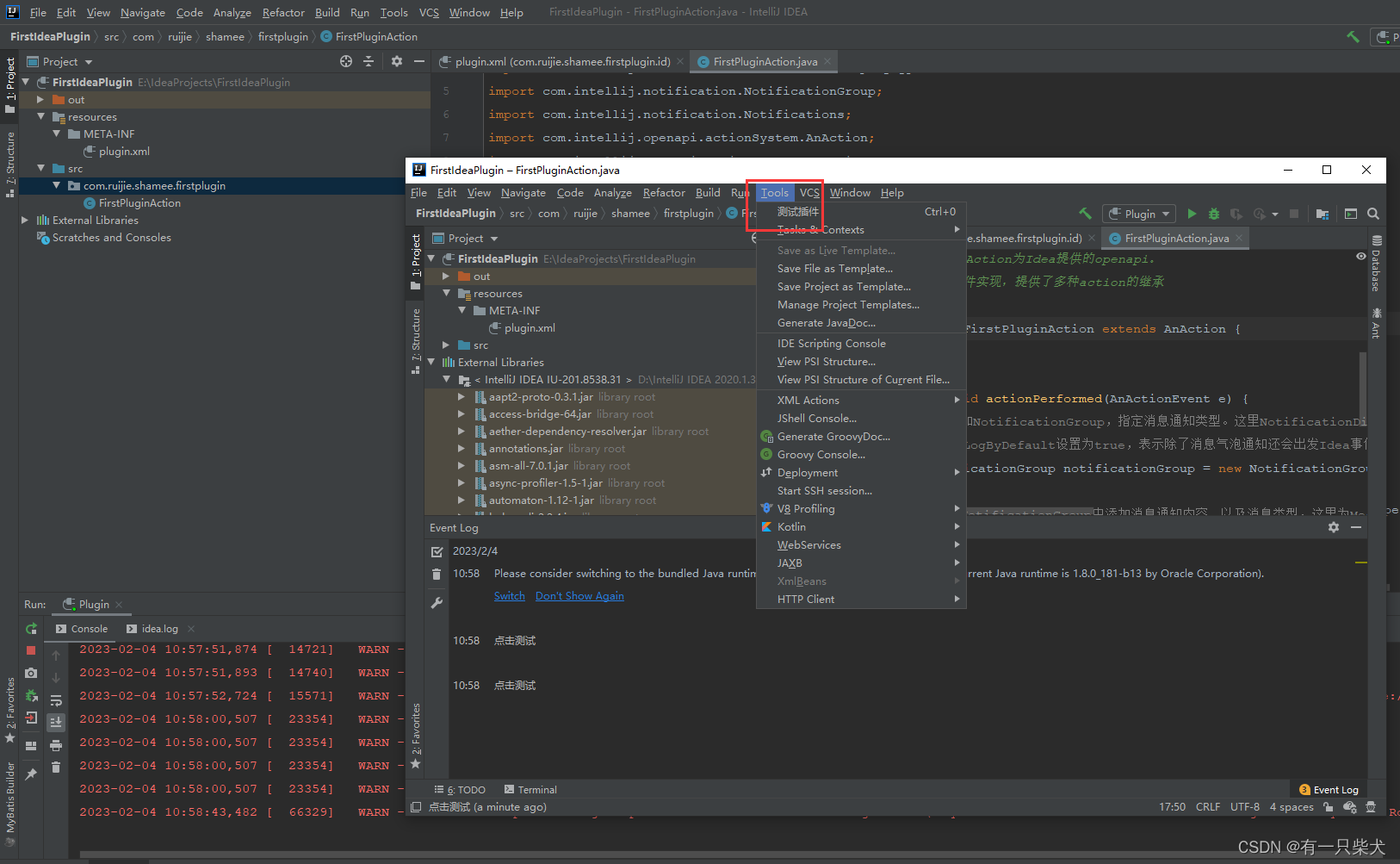Change the UTF-8 file encoding in status bar
Screen dimensions: 1400x864
[x=1245, y=807]
